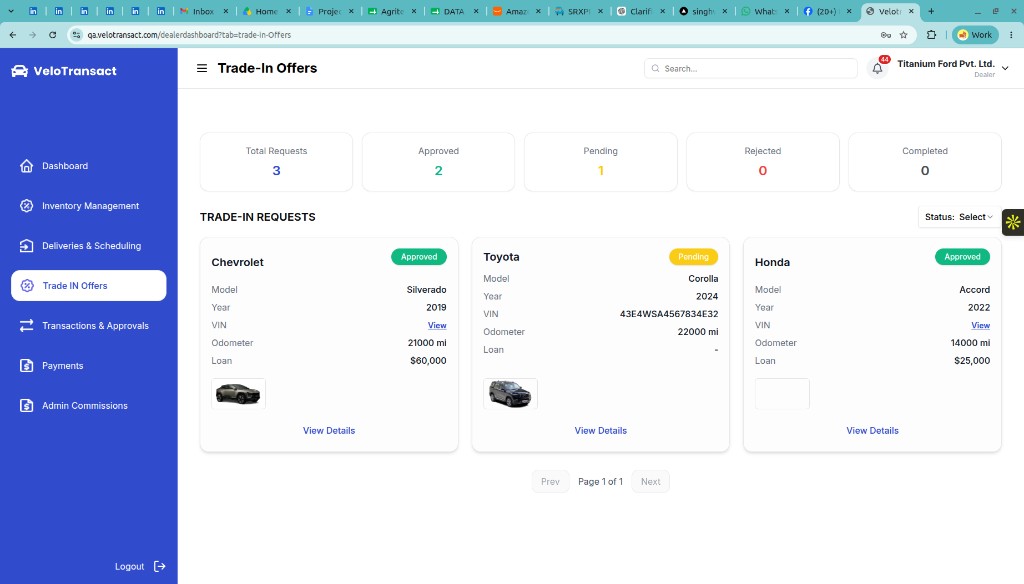This screenshot has width=1024, height=584.
Task: Reload the page with refresh icon
Action: coord(53,35)
